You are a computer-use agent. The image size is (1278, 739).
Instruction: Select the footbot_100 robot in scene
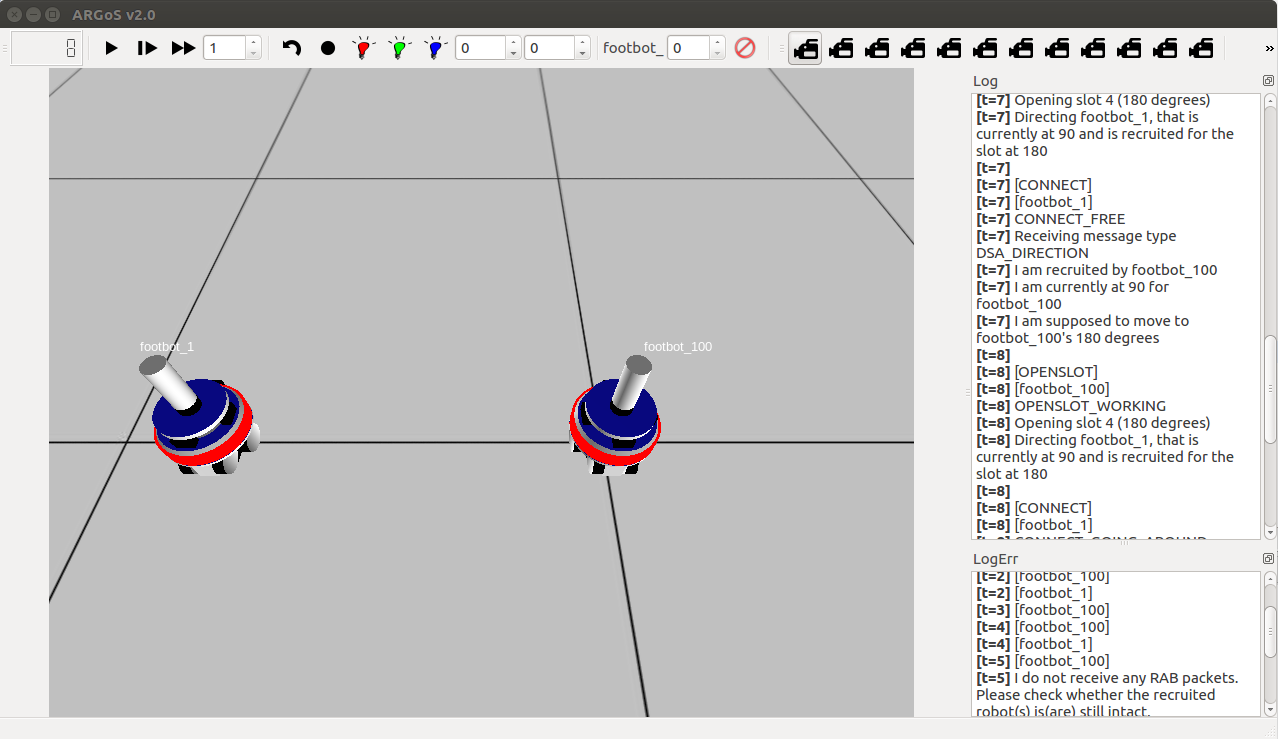[615, 422]
